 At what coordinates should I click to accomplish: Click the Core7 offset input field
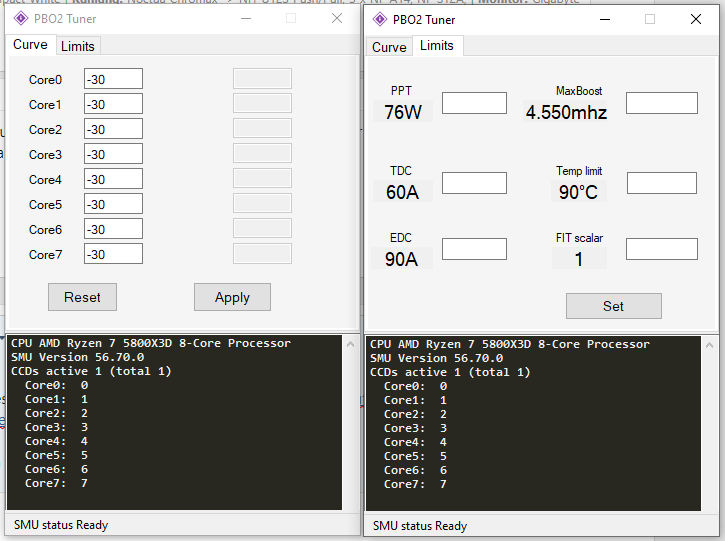[113, 254]
